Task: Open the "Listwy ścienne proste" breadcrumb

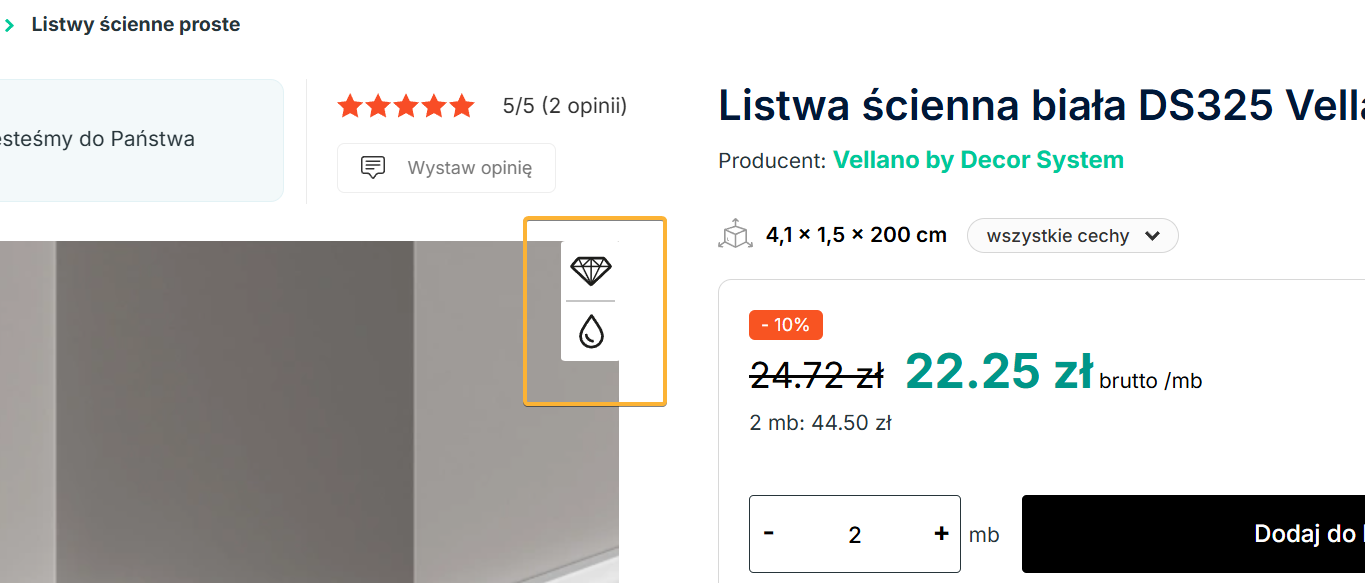Action: pyautogui.click(x=136, y=25)
